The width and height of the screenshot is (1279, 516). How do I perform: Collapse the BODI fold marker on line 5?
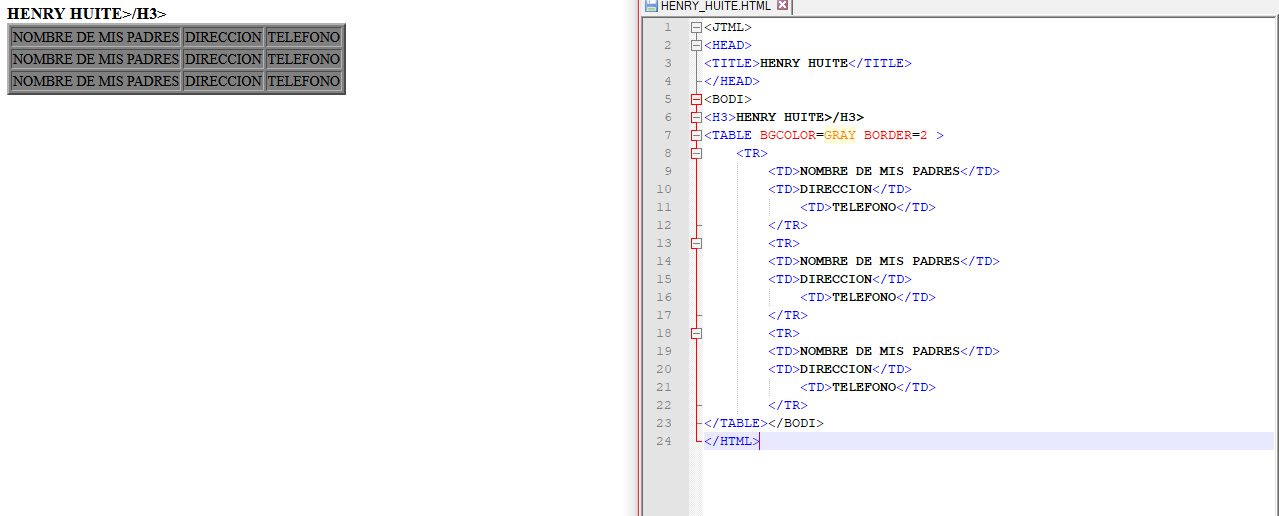pos(696,99)
